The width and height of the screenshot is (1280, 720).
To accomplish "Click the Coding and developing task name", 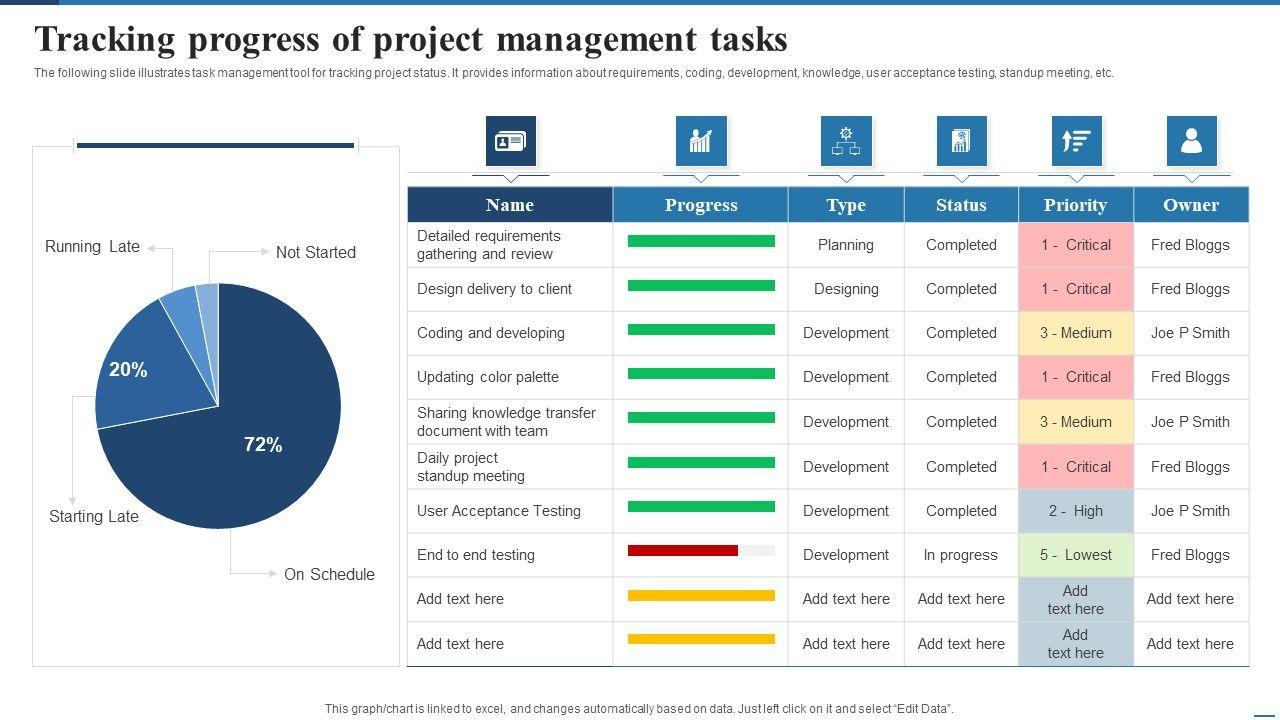I will 491,333.
